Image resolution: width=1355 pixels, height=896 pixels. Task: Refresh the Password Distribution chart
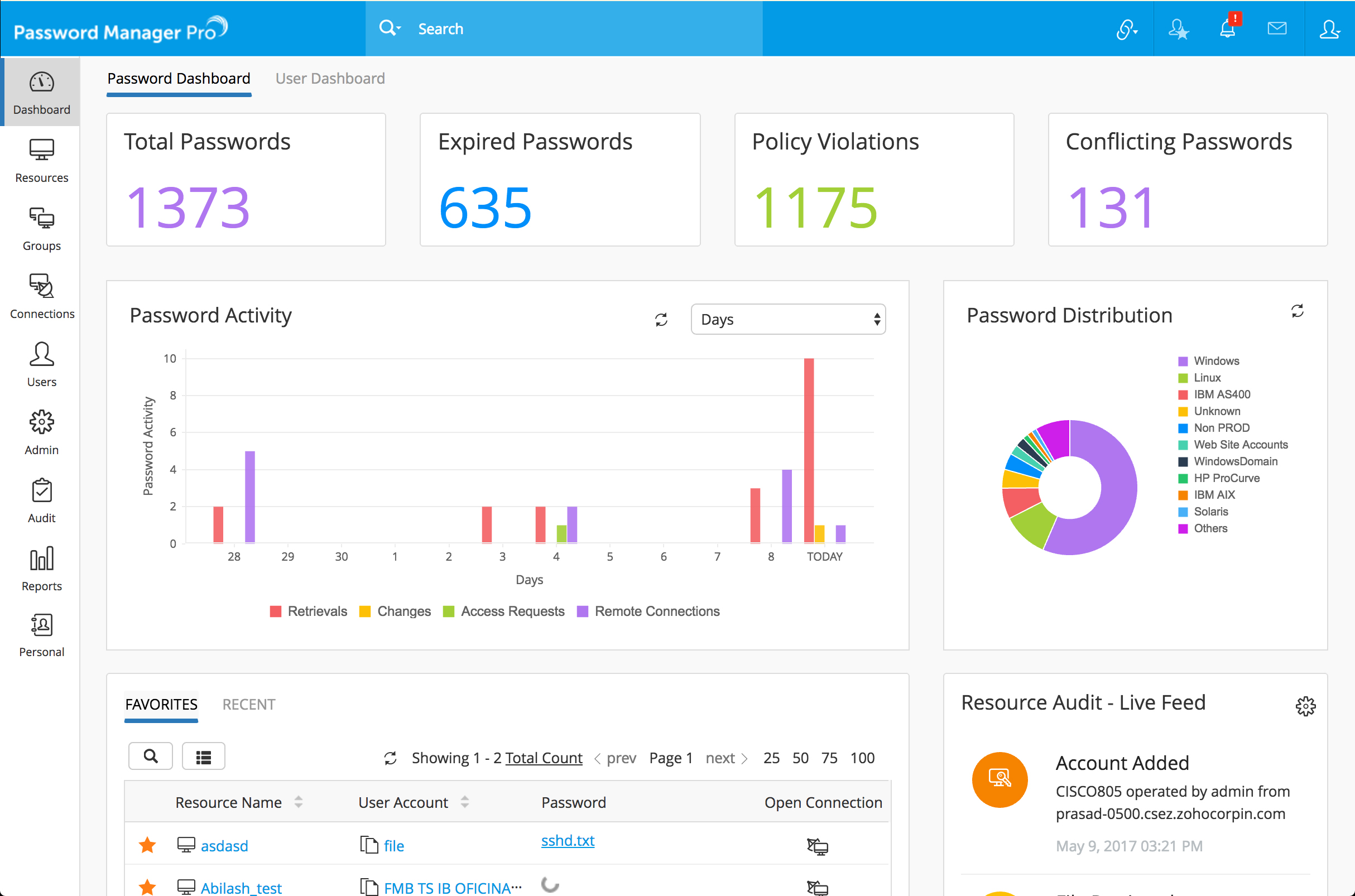1298,311
